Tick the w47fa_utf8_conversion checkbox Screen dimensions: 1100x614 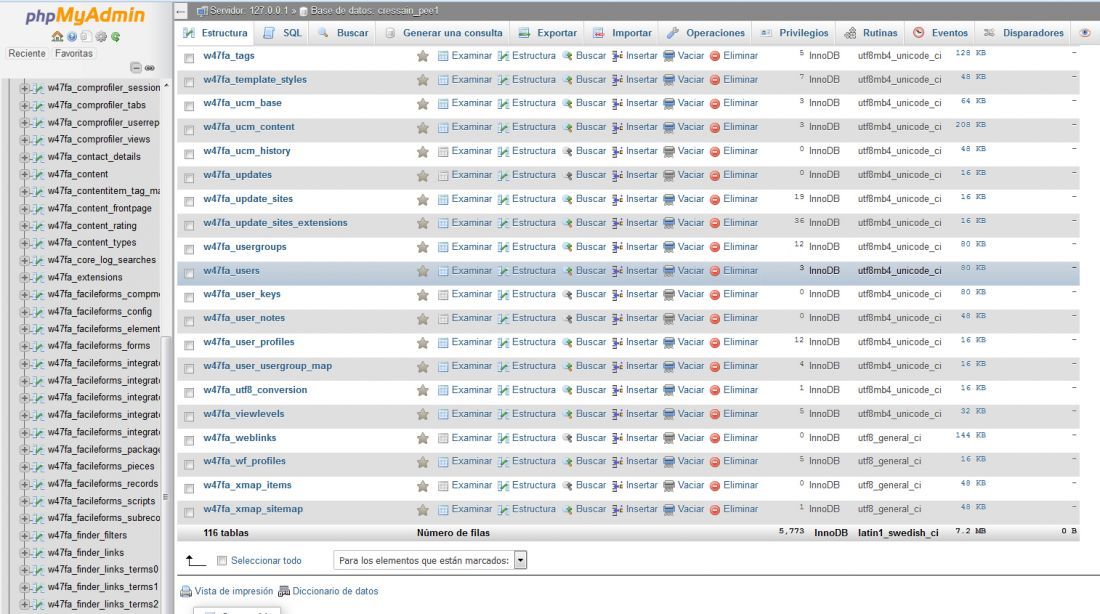[x=189, y=392]
